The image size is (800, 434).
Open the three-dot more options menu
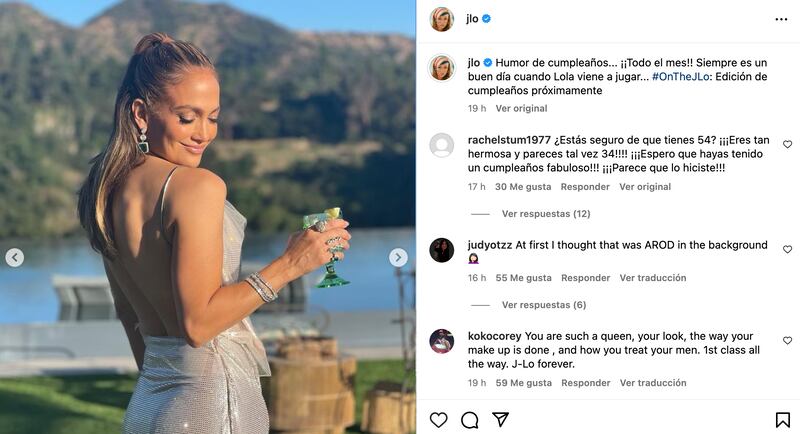[781, 19]
